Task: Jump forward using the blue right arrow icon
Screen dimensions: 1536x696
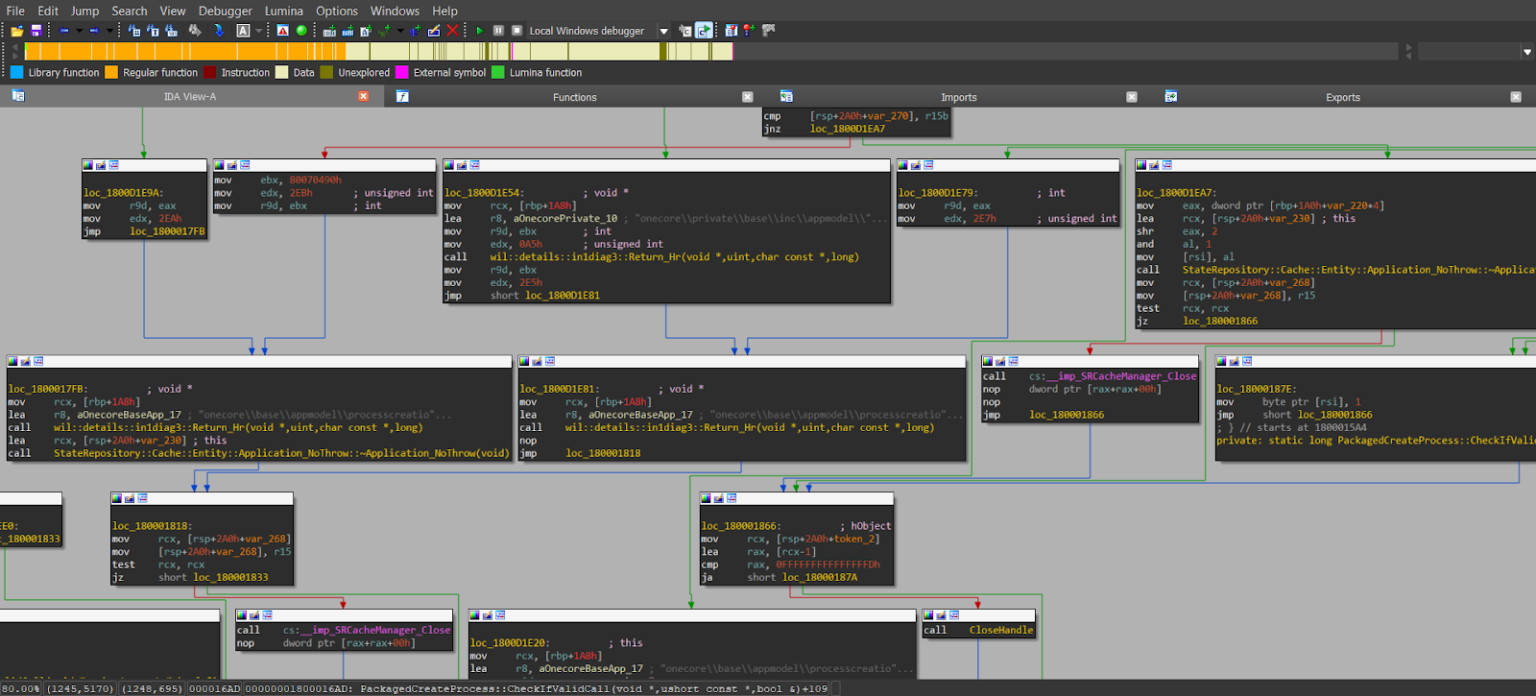Action: (93, 31)
